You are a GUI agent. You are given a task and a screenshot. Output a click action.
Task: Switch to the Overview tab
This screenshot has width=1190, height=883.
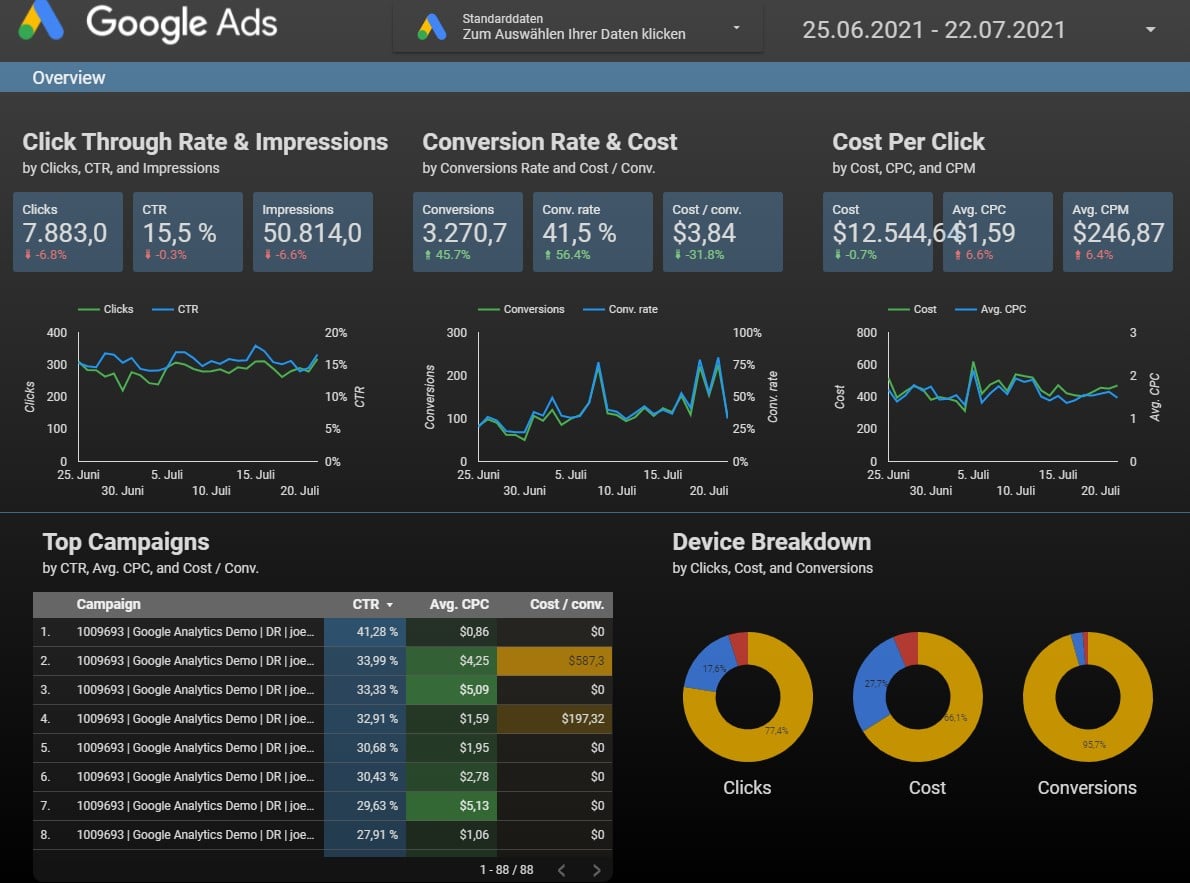69,77
